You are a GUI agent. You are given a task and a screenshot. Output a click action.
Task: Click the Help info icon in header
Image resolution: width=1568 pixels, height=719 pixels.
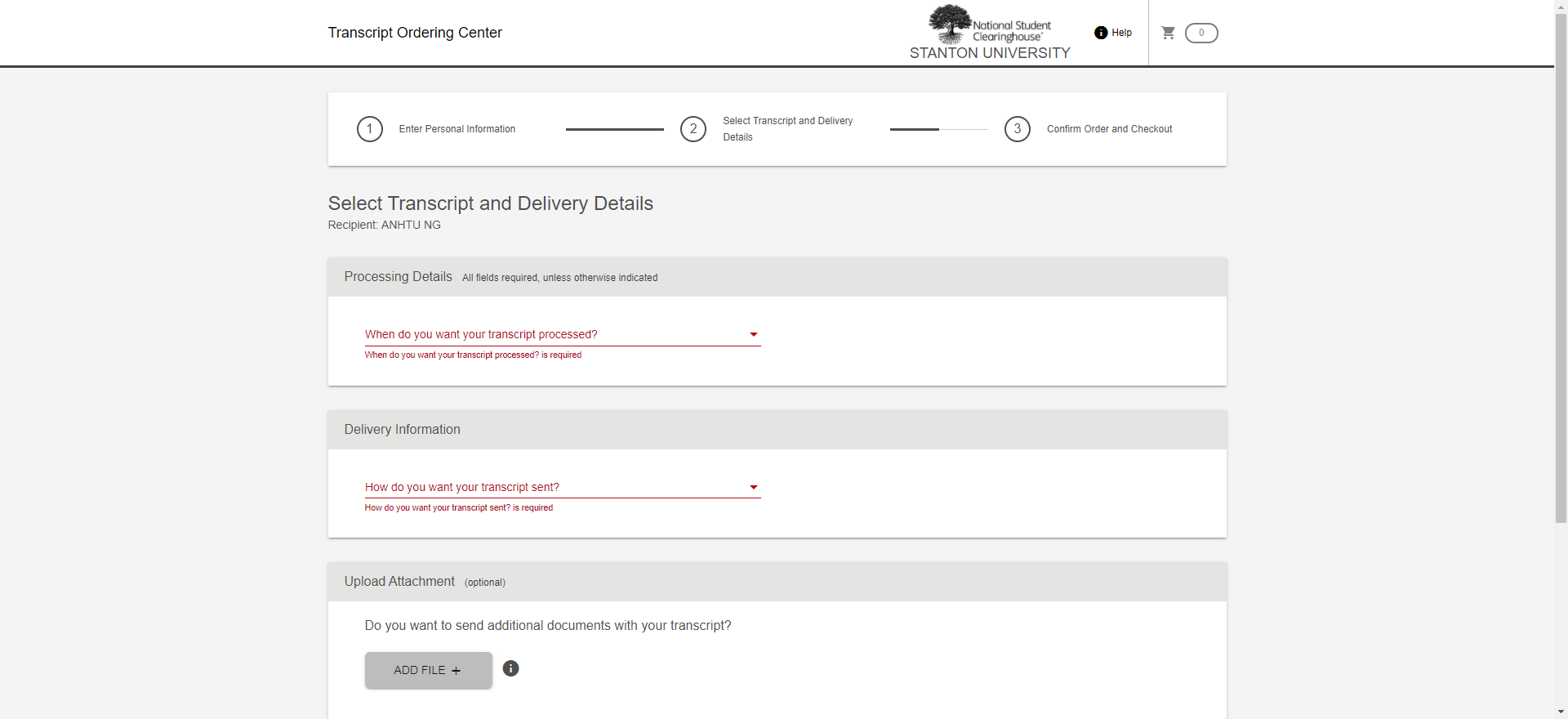pos(1101,33)
